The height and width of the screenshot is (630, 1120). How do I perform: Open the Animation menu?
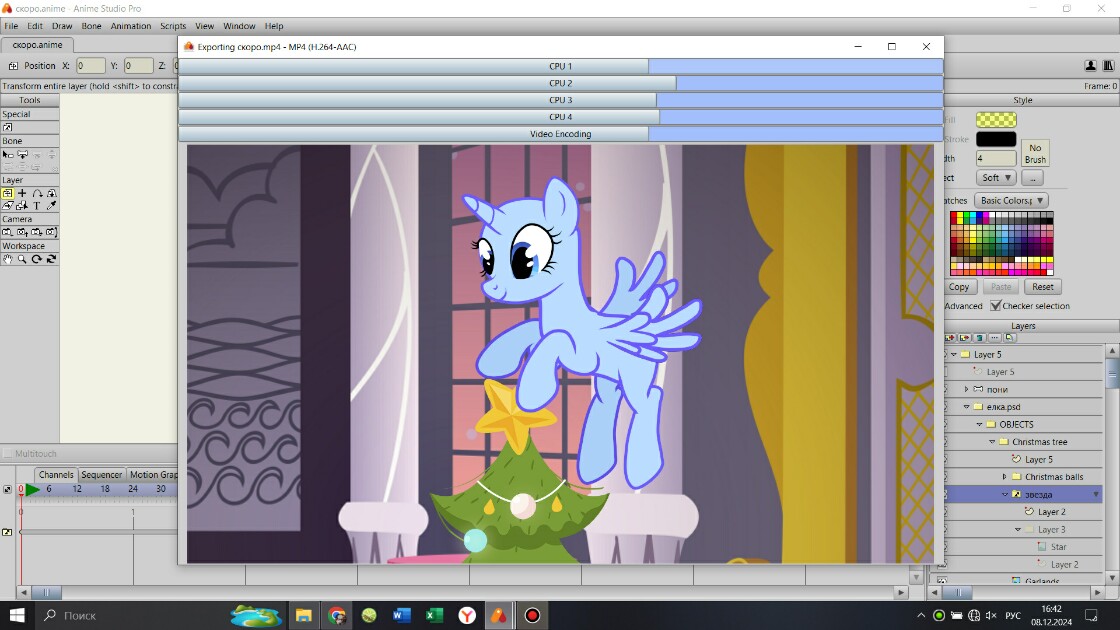coord(131,26)
